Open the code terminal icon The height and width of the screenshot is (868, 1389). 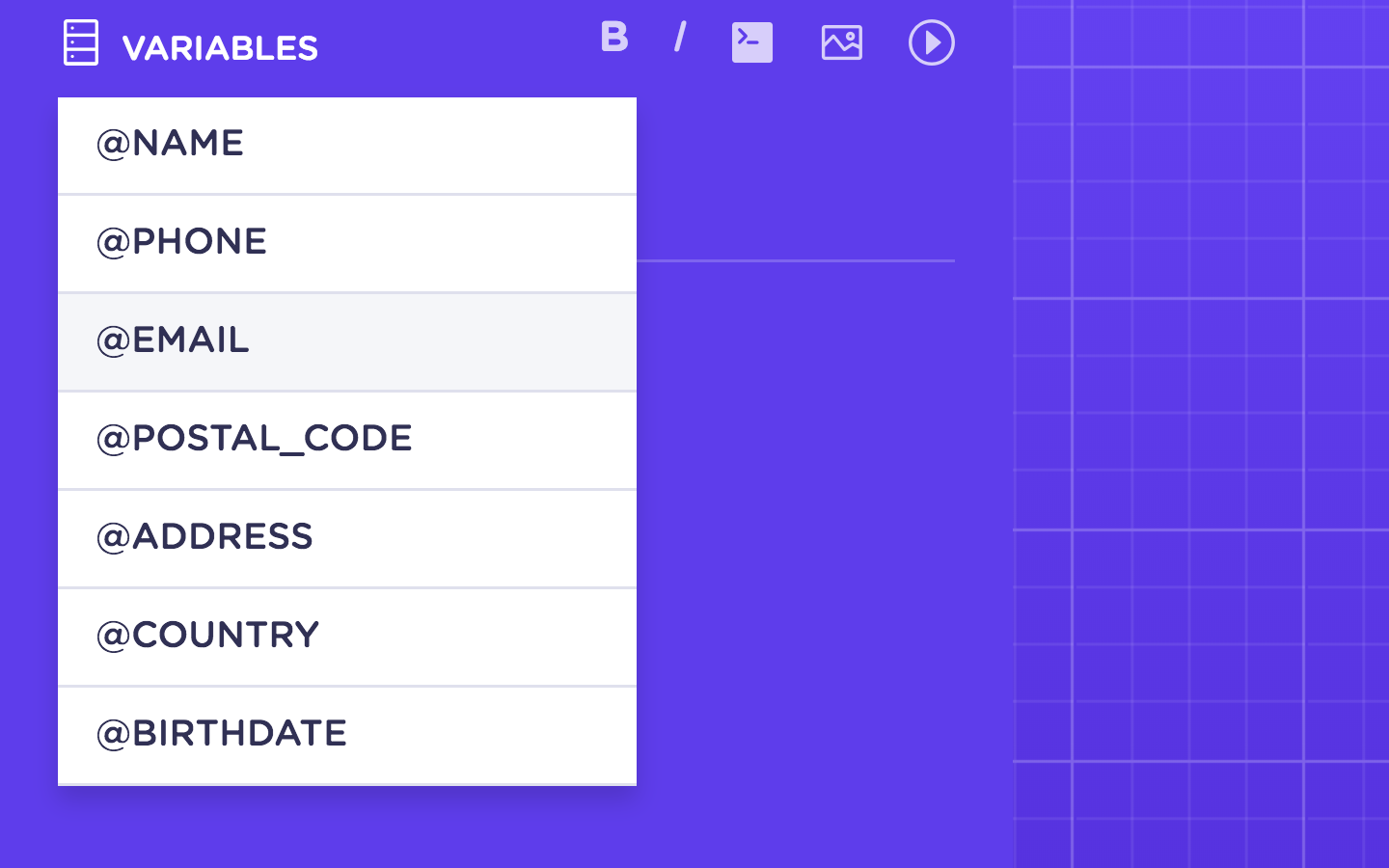[752, 42]
